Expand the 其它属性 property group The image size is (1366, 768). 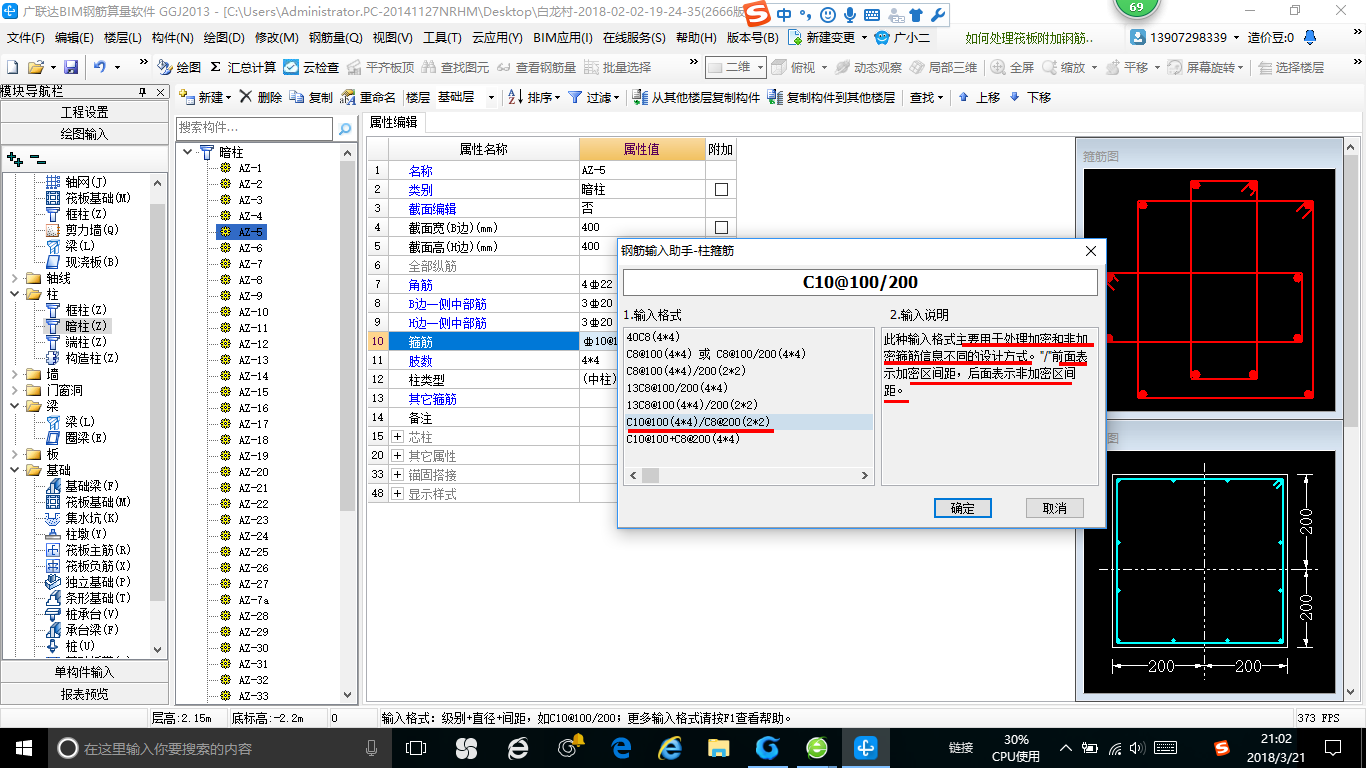397,456
